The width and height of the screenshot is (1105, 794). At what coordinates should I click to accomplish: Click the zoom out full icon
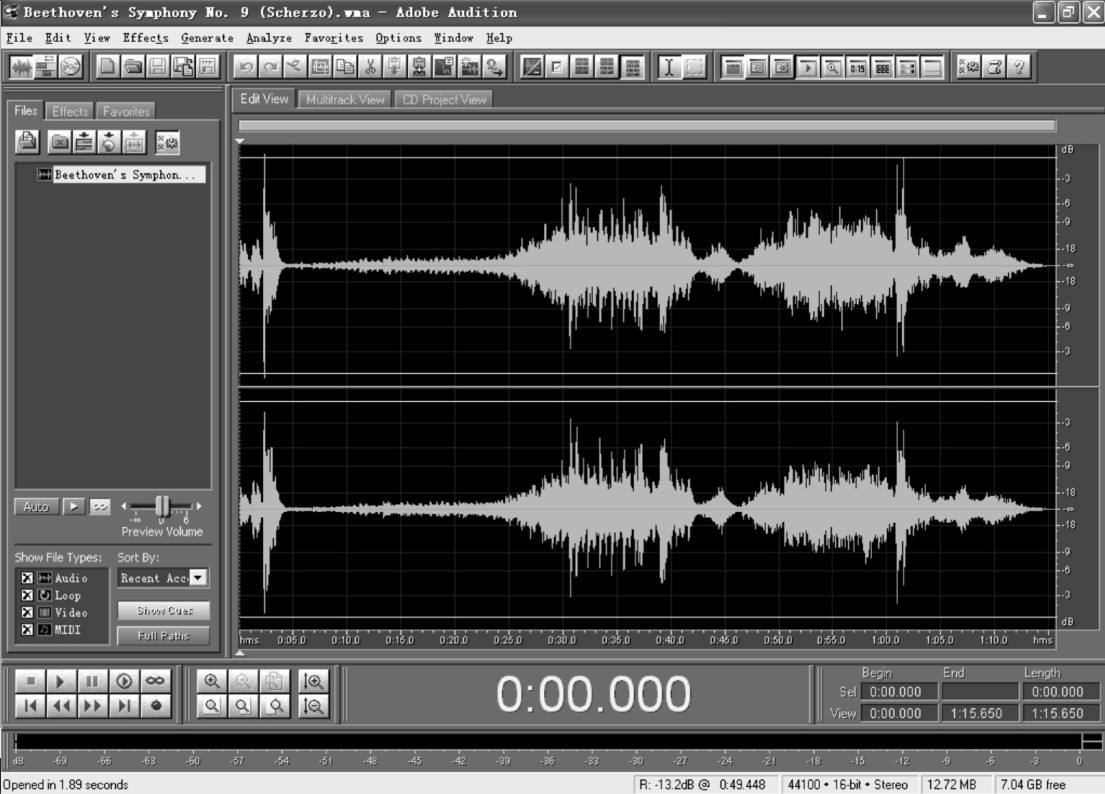(x=273, y=681)
